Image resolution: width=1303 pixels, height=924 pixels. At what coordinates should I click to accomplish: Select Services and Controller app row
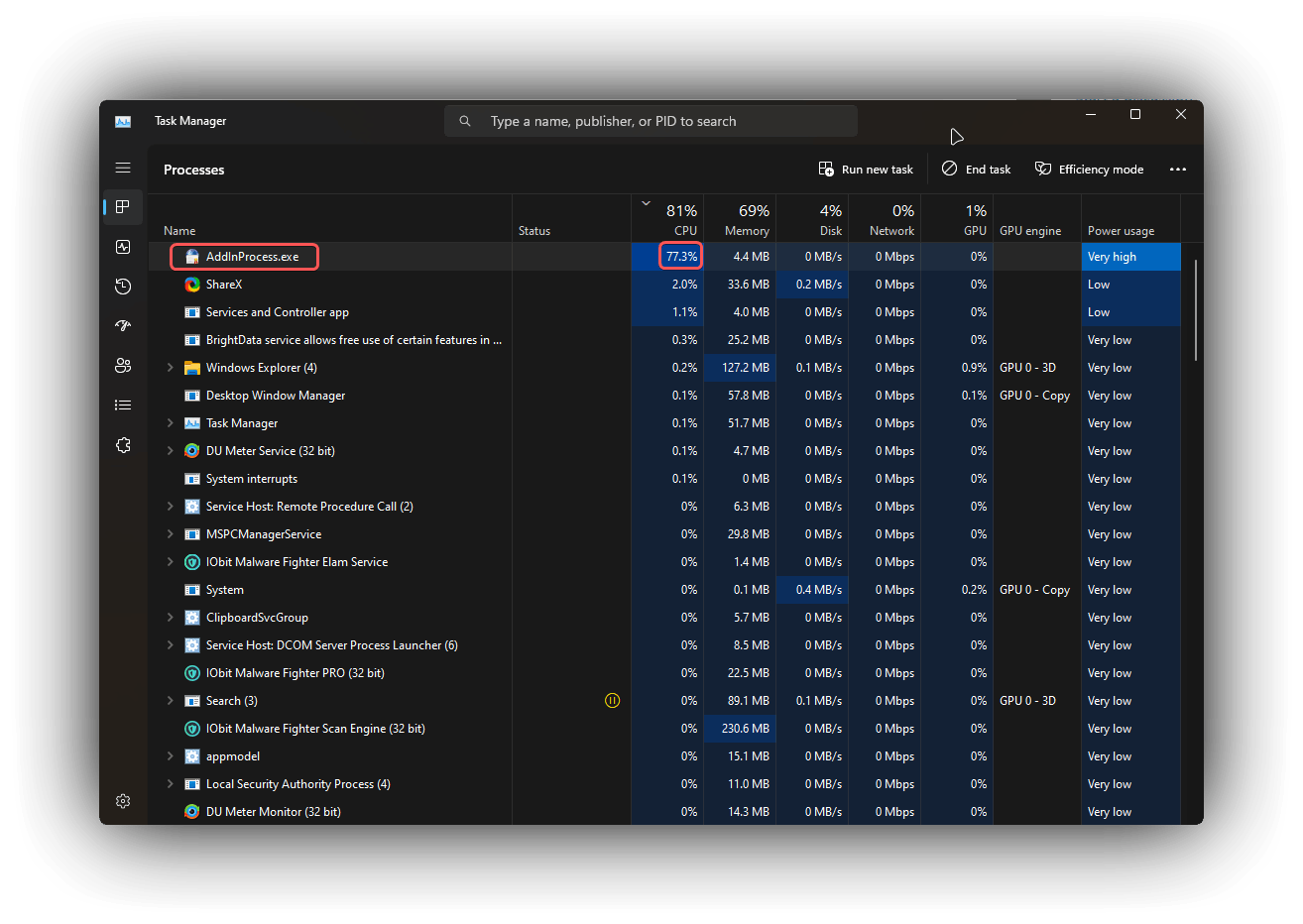pos(664,312)
